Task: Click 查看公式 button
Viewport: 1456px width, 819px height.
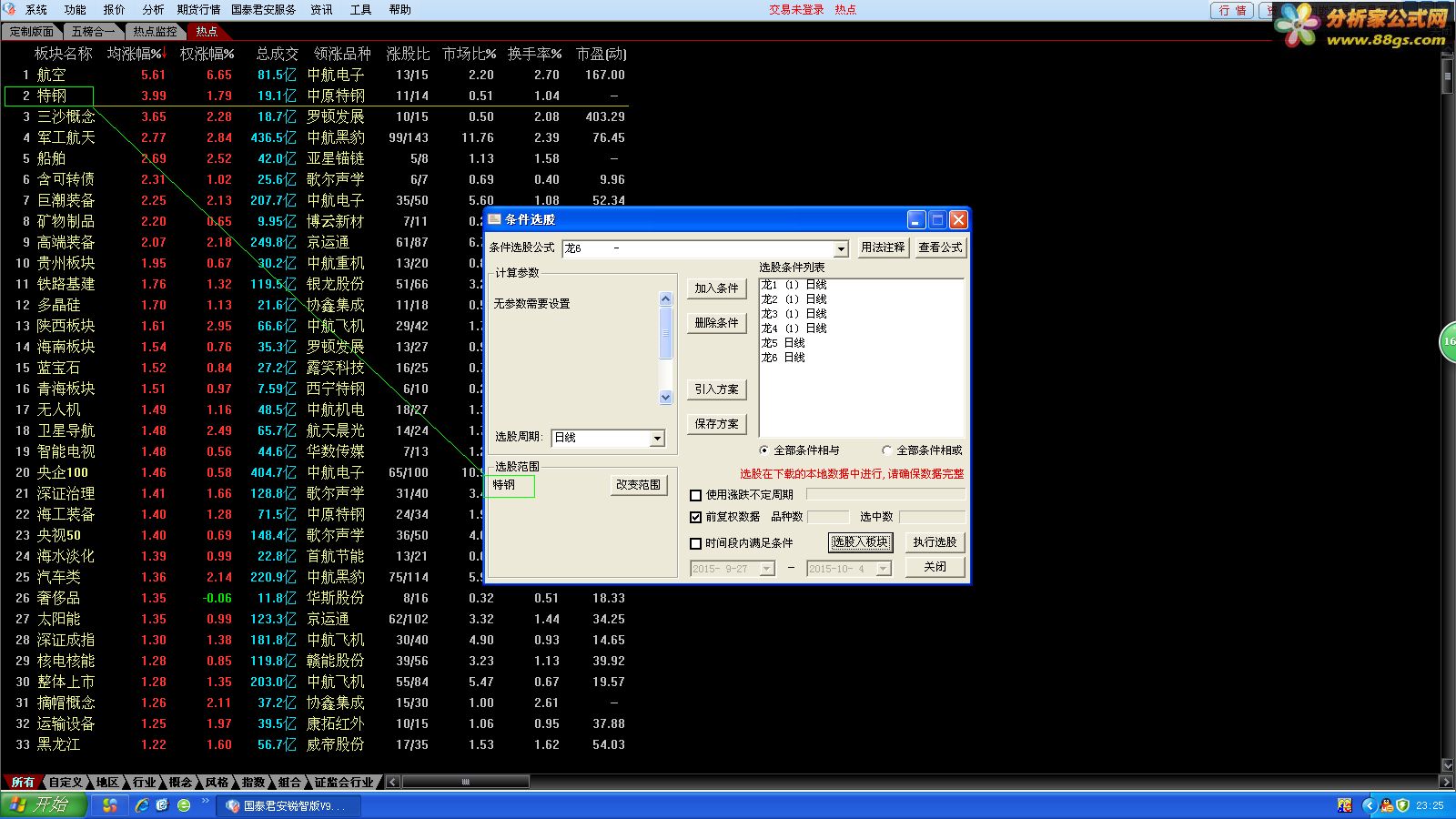Action: 940,248
